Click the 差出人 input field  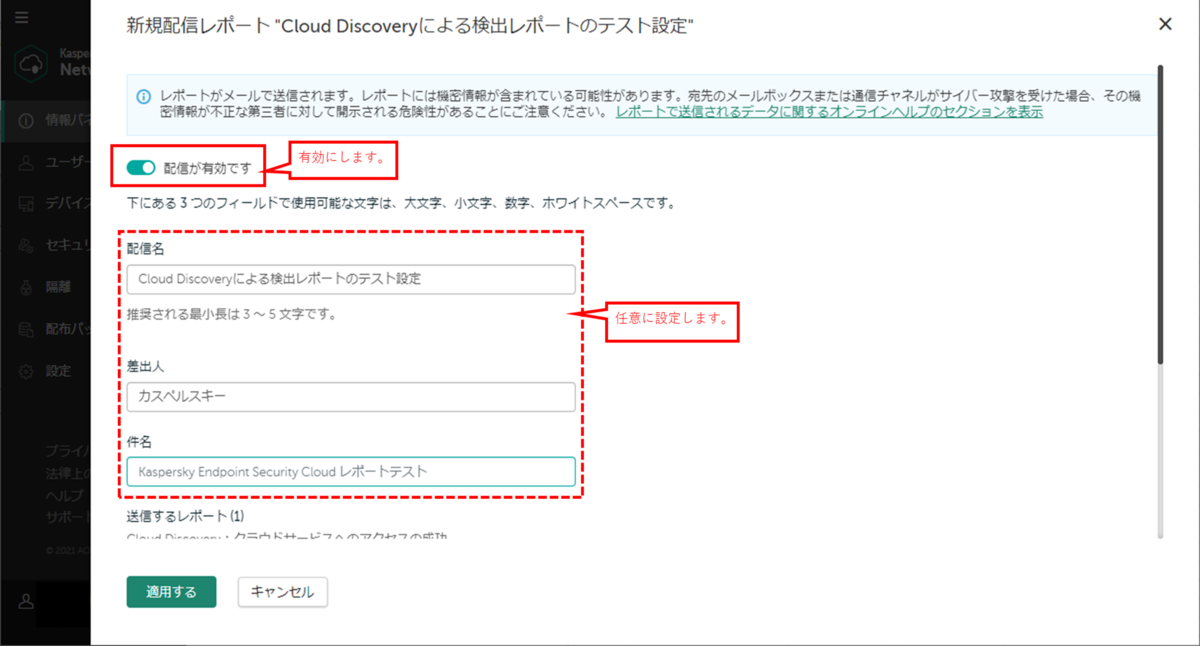[350, 397]
